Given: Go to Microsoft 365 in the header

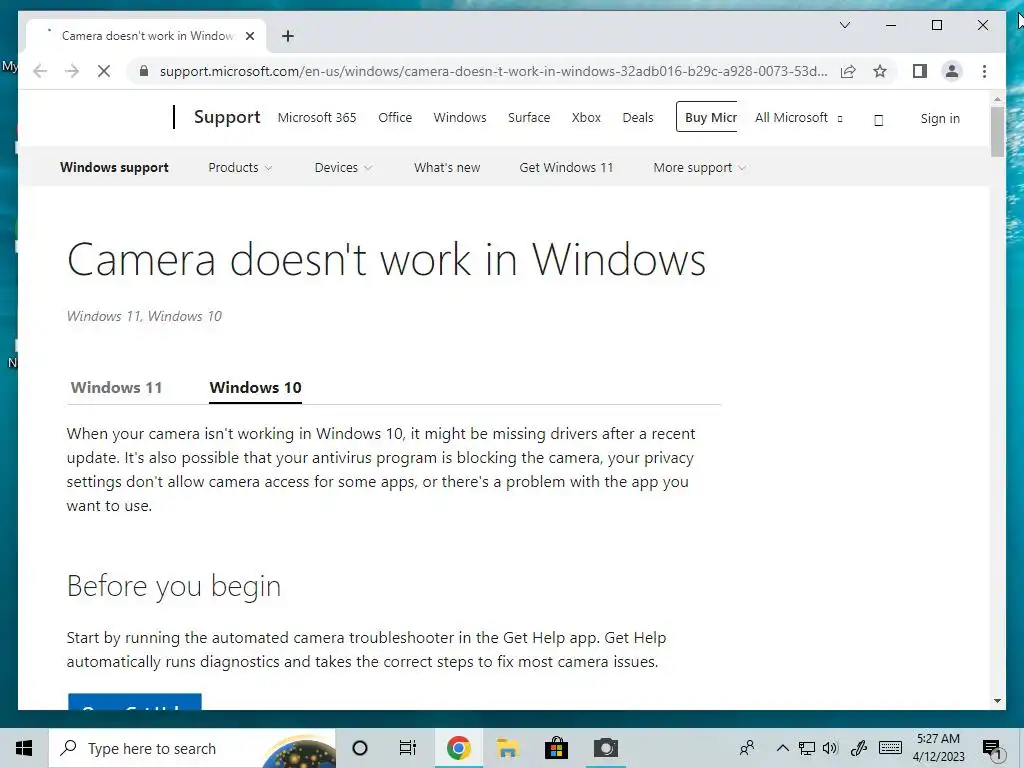Looking at the screenshot, I should 317,118.
